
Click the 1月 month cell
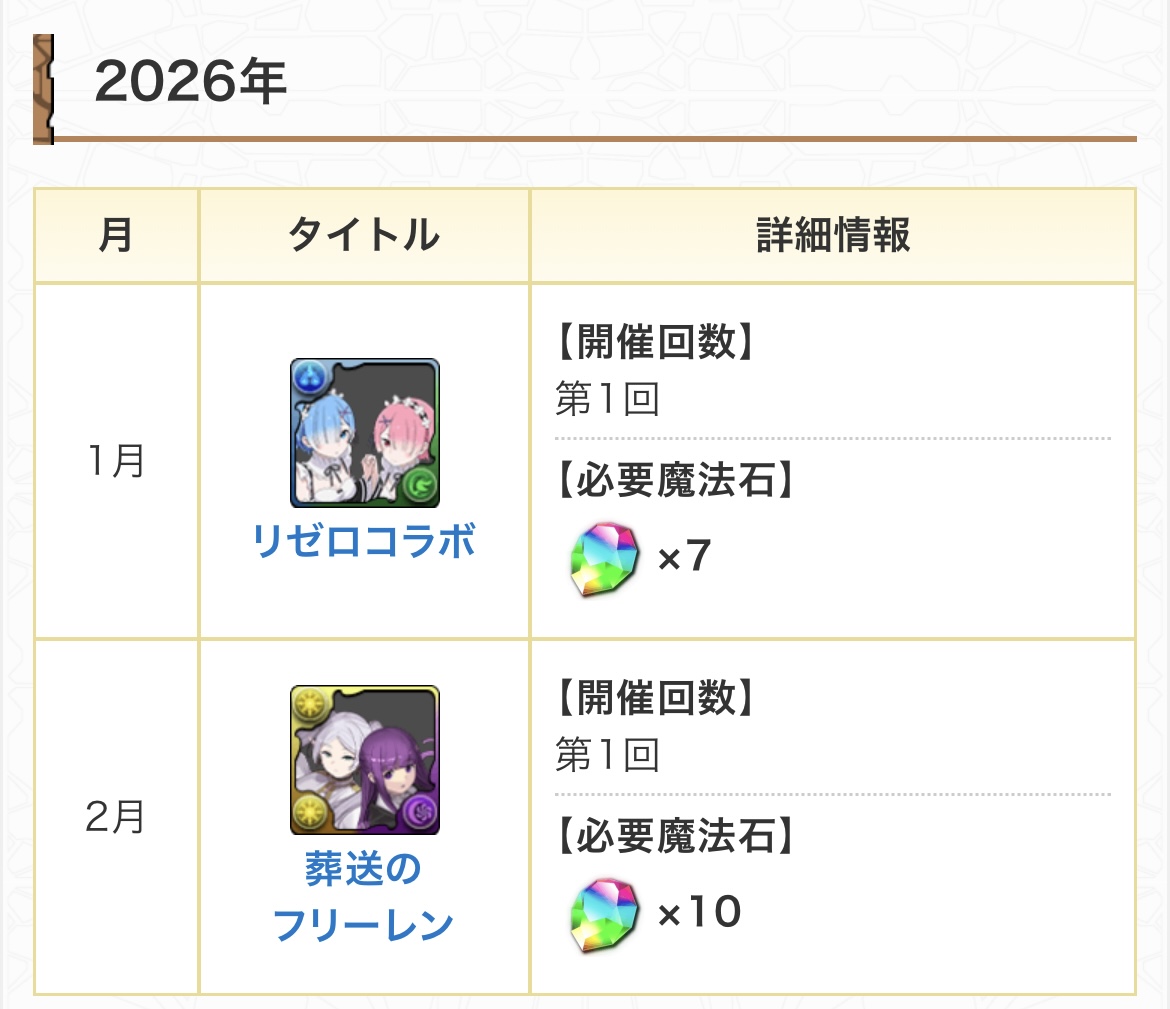click(x=116, y=461)
